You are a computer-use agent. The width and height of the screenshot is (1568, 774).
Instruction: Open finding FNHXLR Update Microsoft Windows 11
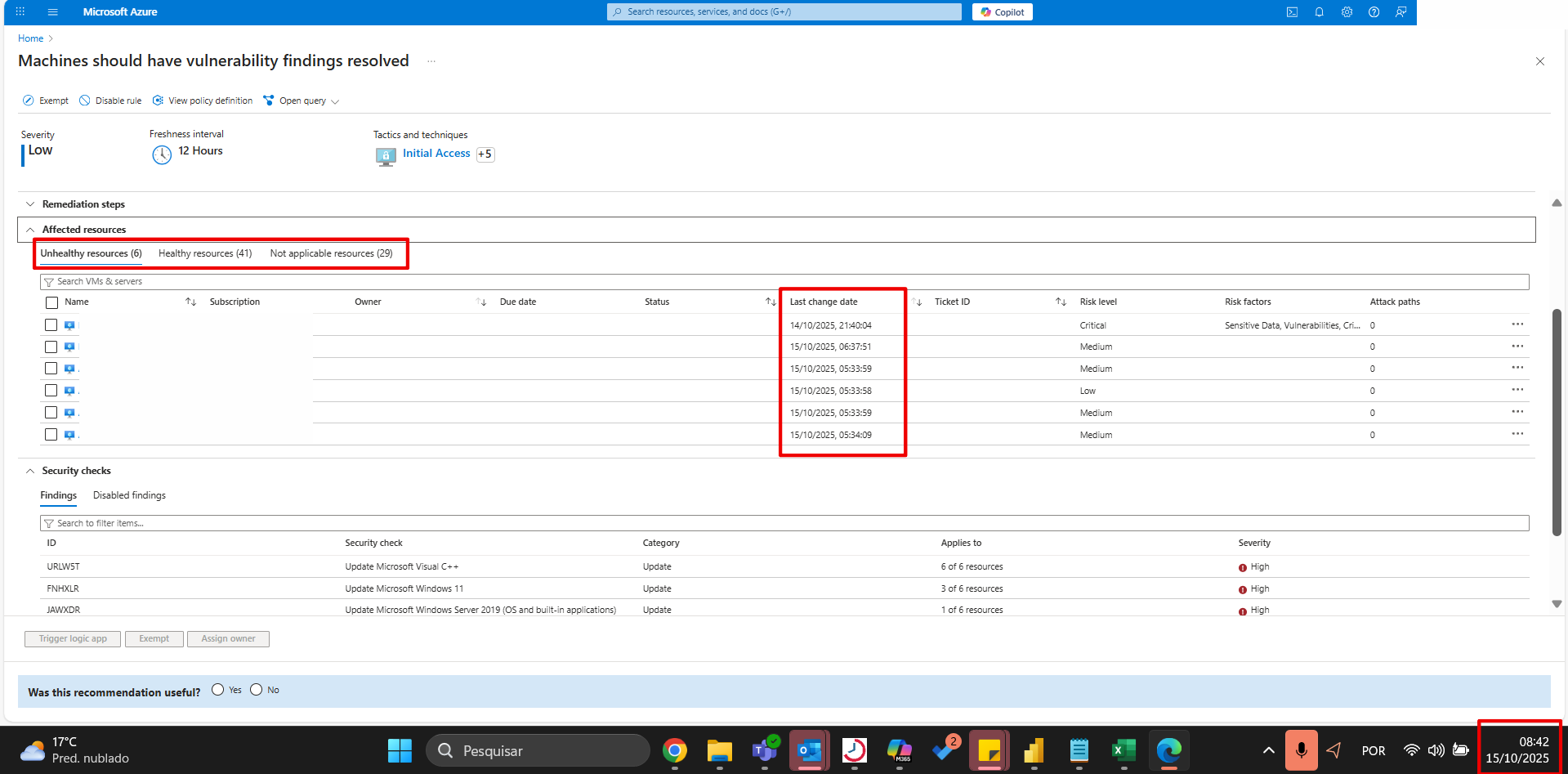784,588
